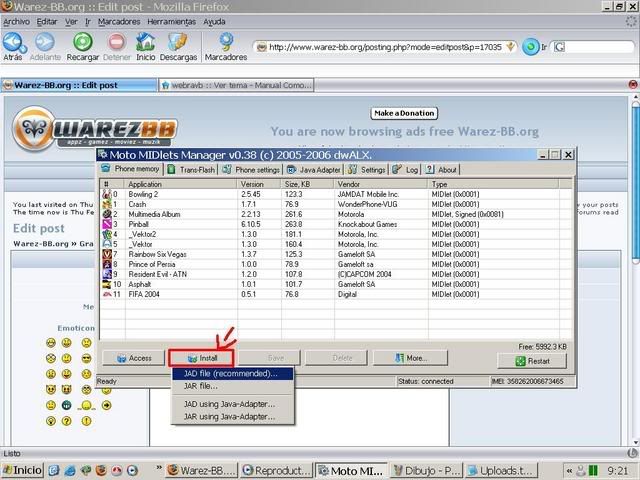640x480 pixels.
Task: Select the JAMDAT Mobile Inc. vendor cell
Action: (368, 194)
